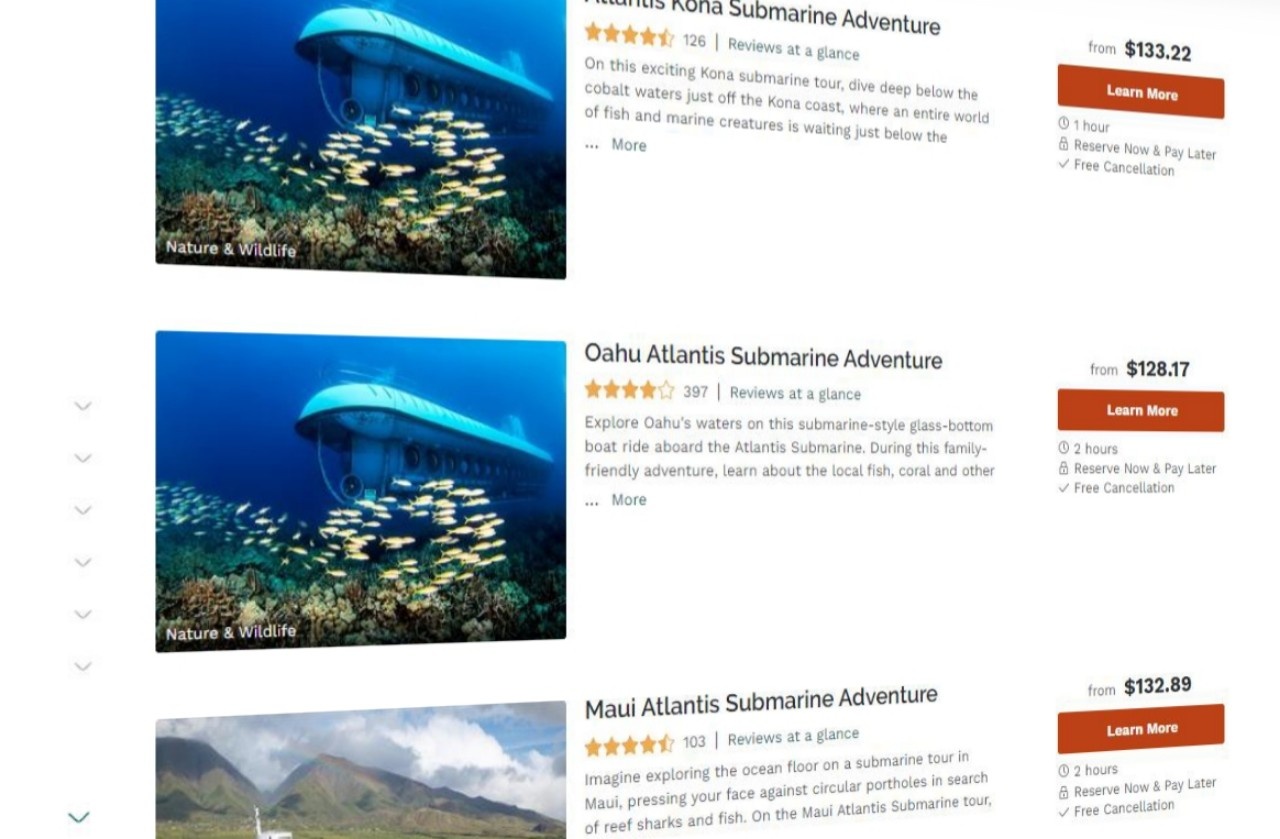This screenshot has height=839, width=1280.
Task: Click Learn More for Maui Atlantis Submarine
Action: [x=1141, y=729]
